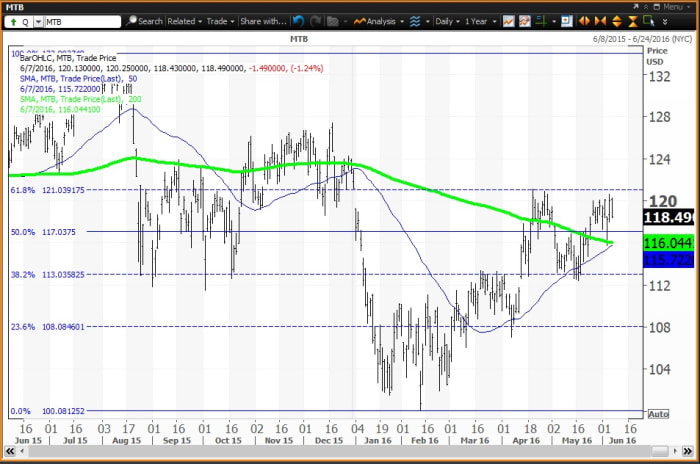Click the redo arrow icon
Image resolution: width=700 pixels, height=464 pixels.
pyautogui.click(x=315, y=21)
